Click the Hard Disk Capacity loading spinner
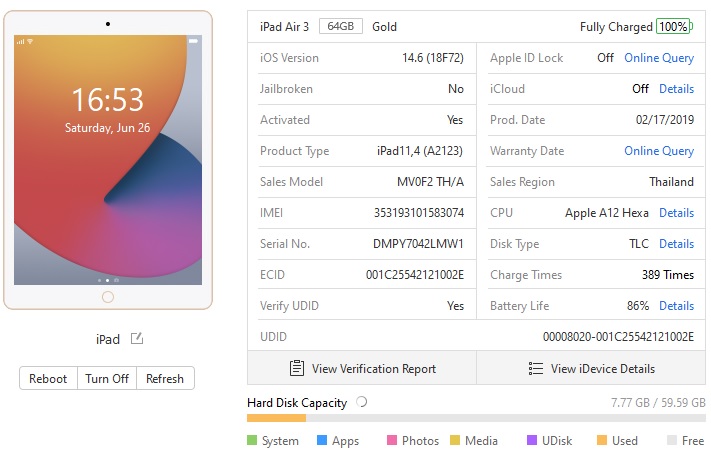The image size is (711, 468). tap(361, 402)
